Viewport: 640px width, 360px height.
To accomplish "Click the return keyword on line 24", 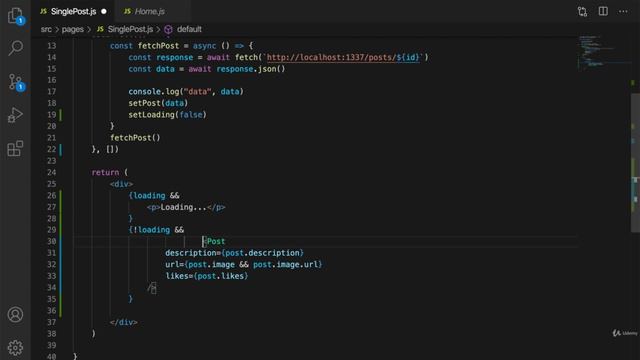I will point(105,172).
